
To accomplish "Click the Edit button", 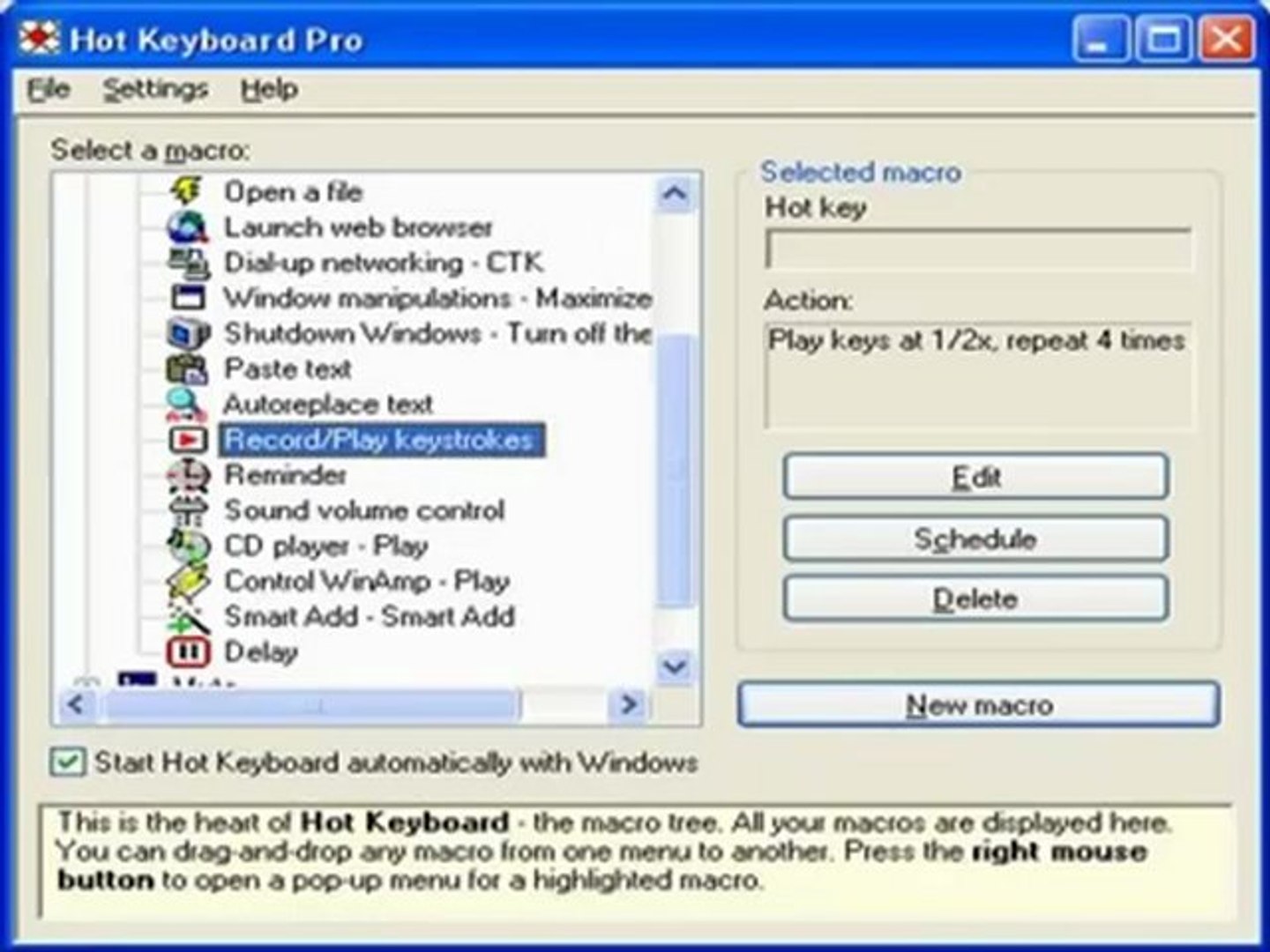I will pyautogui.click(x=975, y=477).
